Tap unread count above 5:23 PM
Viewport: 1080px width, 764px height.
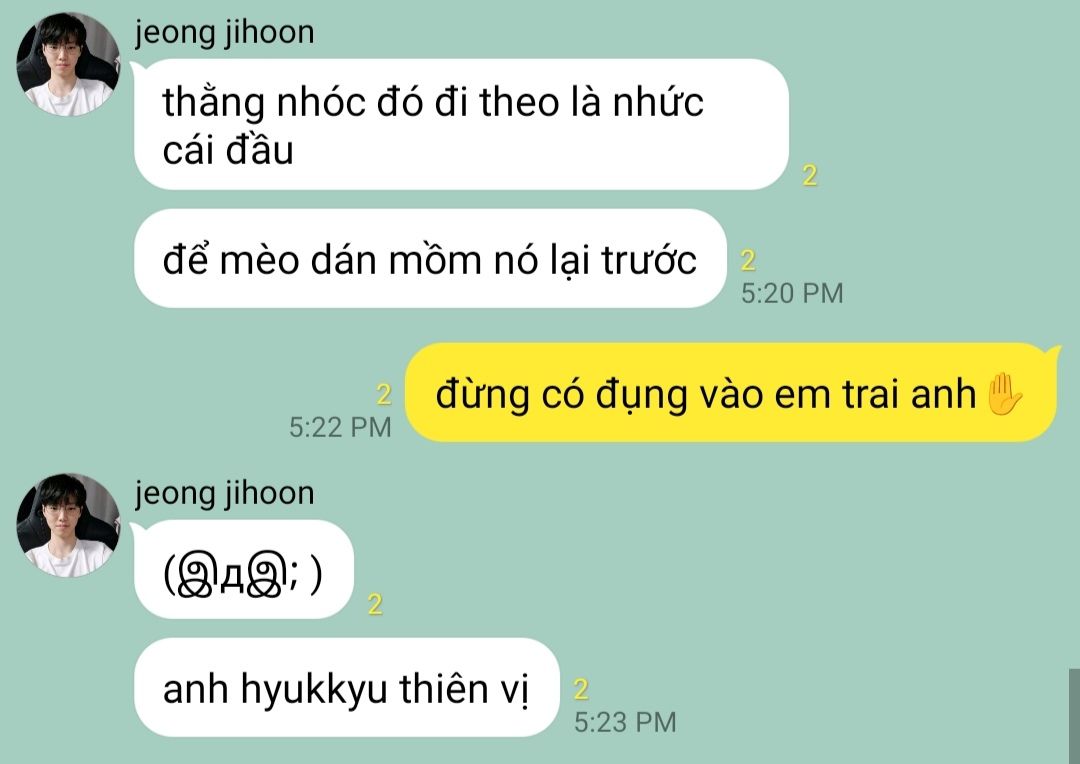point(581,690)
